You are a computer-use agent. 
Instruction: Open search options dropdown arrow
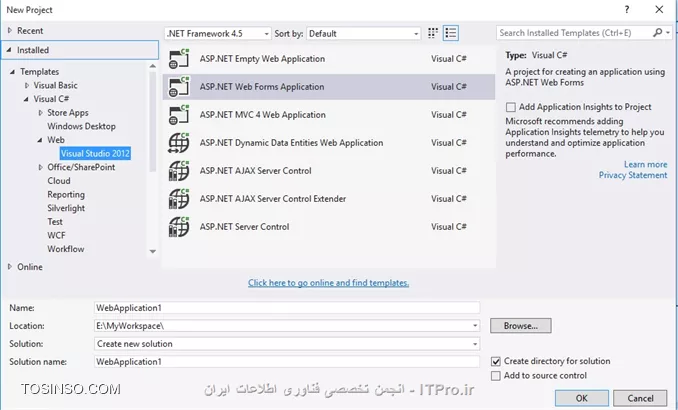pos(668,32)
